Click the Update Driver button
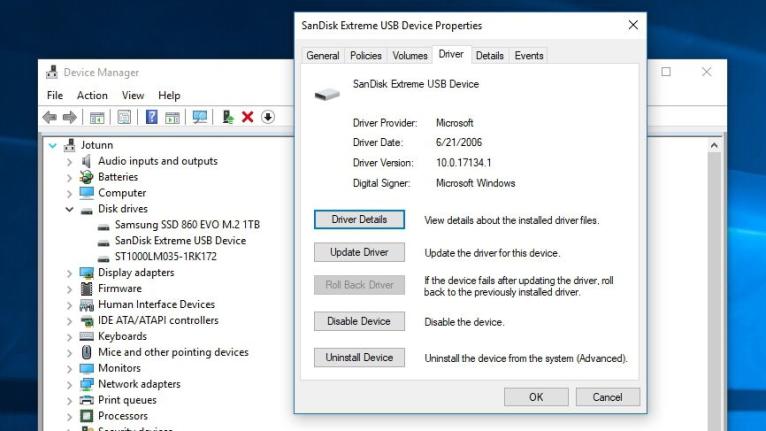The height and width of the screenshot is (431, 766). click(359, 252)
